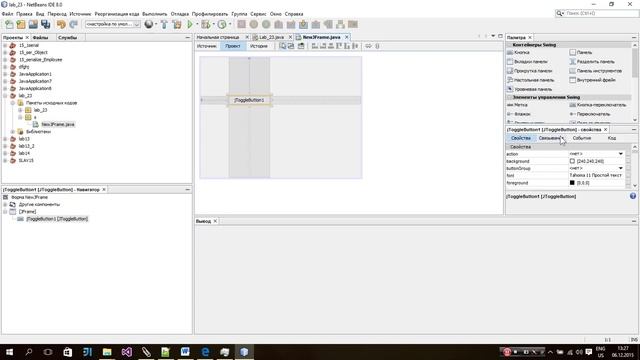The width and height of the screenshot is (640, 360).
Task: Select Панель инструментов in Palette
Action: pyautogui.click(x=596, y=71)
